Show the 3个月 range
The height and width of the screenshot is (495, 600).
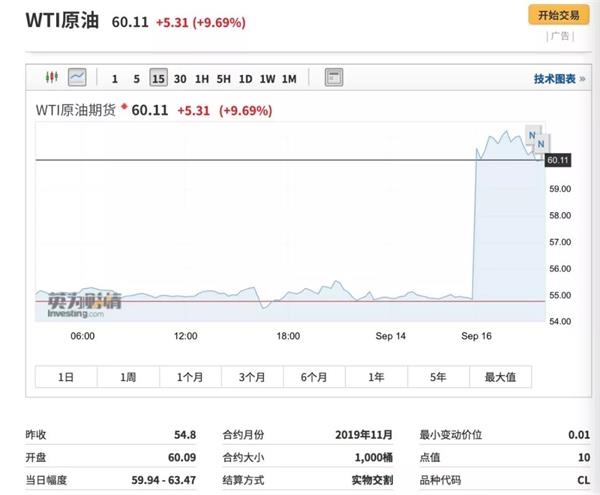tap(252, 377)
